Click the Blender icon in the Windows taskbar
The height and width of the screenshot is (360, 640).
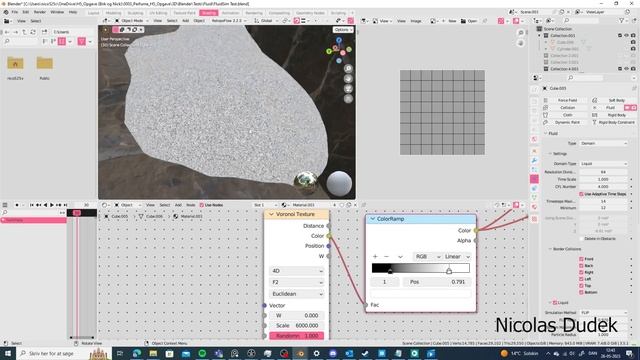click(300, 353)
